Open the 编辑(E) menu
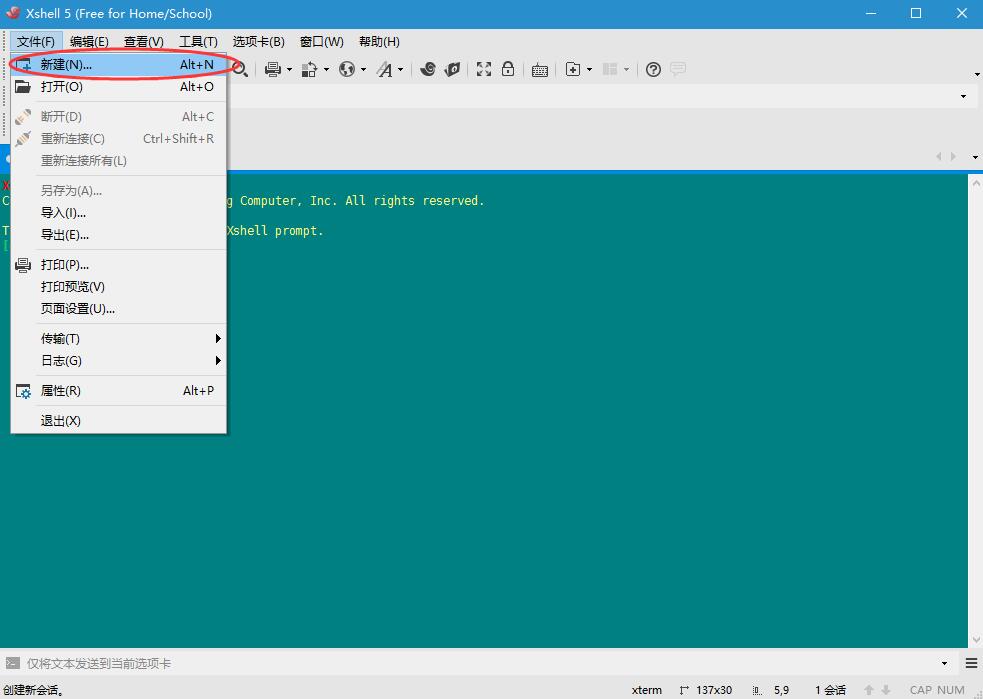The width and height of the screenshot is (983, 699). click(x=89, y=42)
